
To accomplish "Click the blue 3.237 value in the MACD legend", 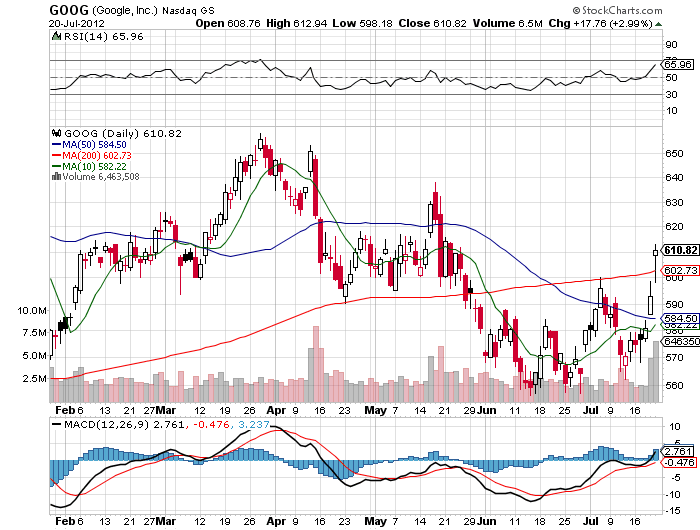I will (x=253, y=424).
